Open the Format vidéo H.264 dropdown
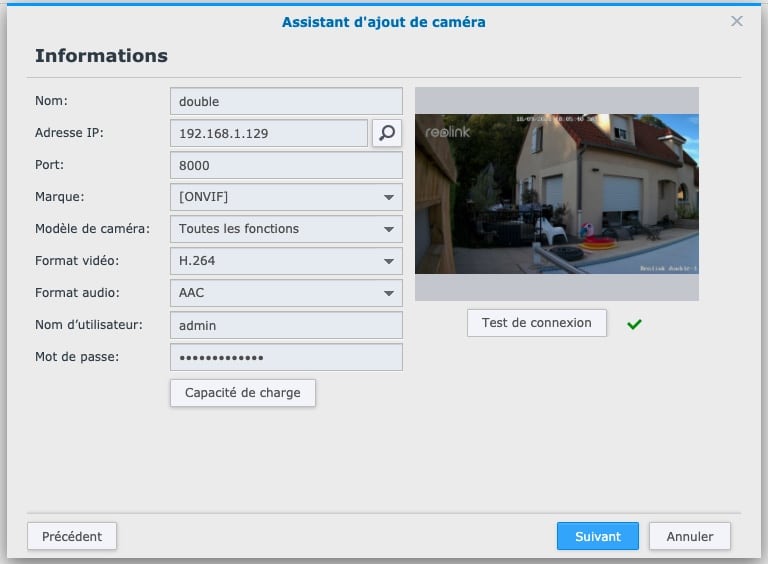 286,261
